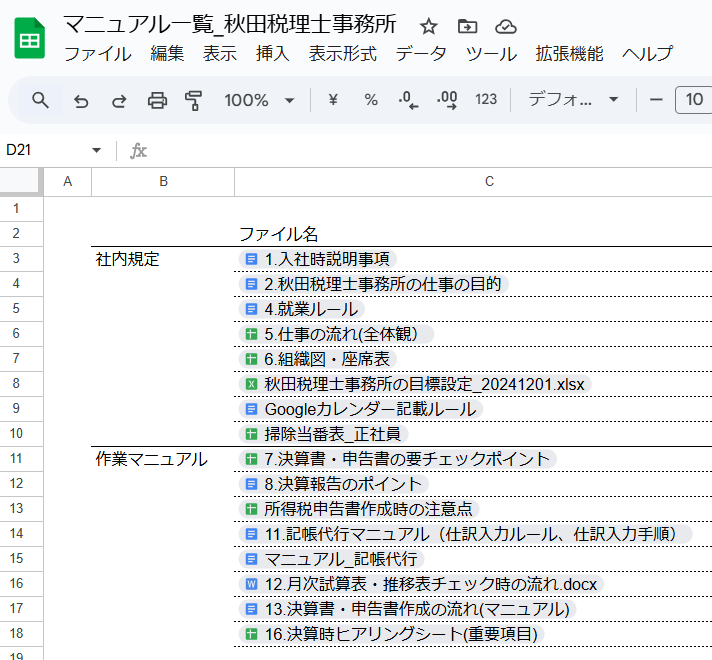The width and height of the screenshot is (712, 660).
Task: Open the 編集 menu
Action: coord(167,54)
